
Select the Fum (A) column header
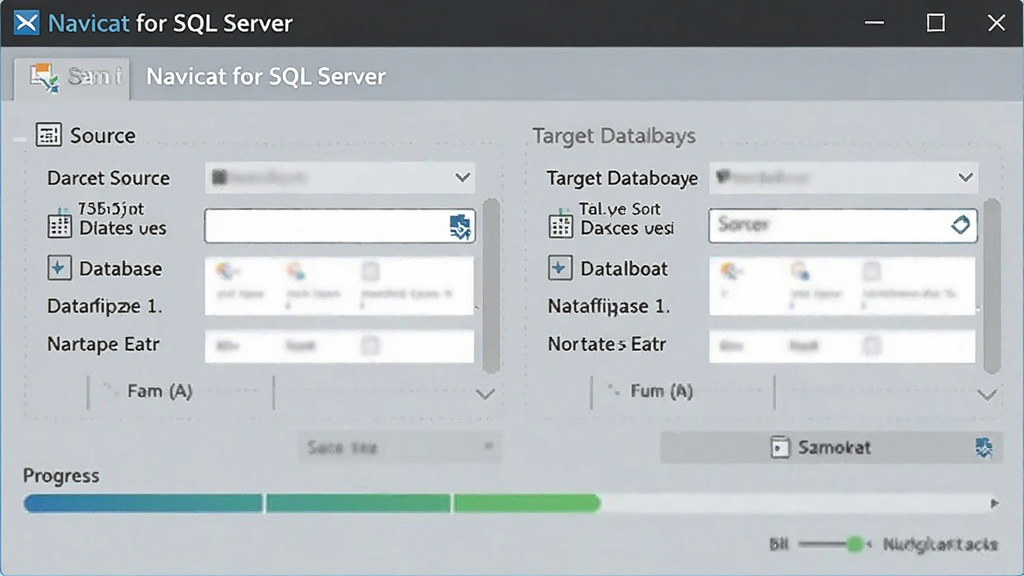662,391
